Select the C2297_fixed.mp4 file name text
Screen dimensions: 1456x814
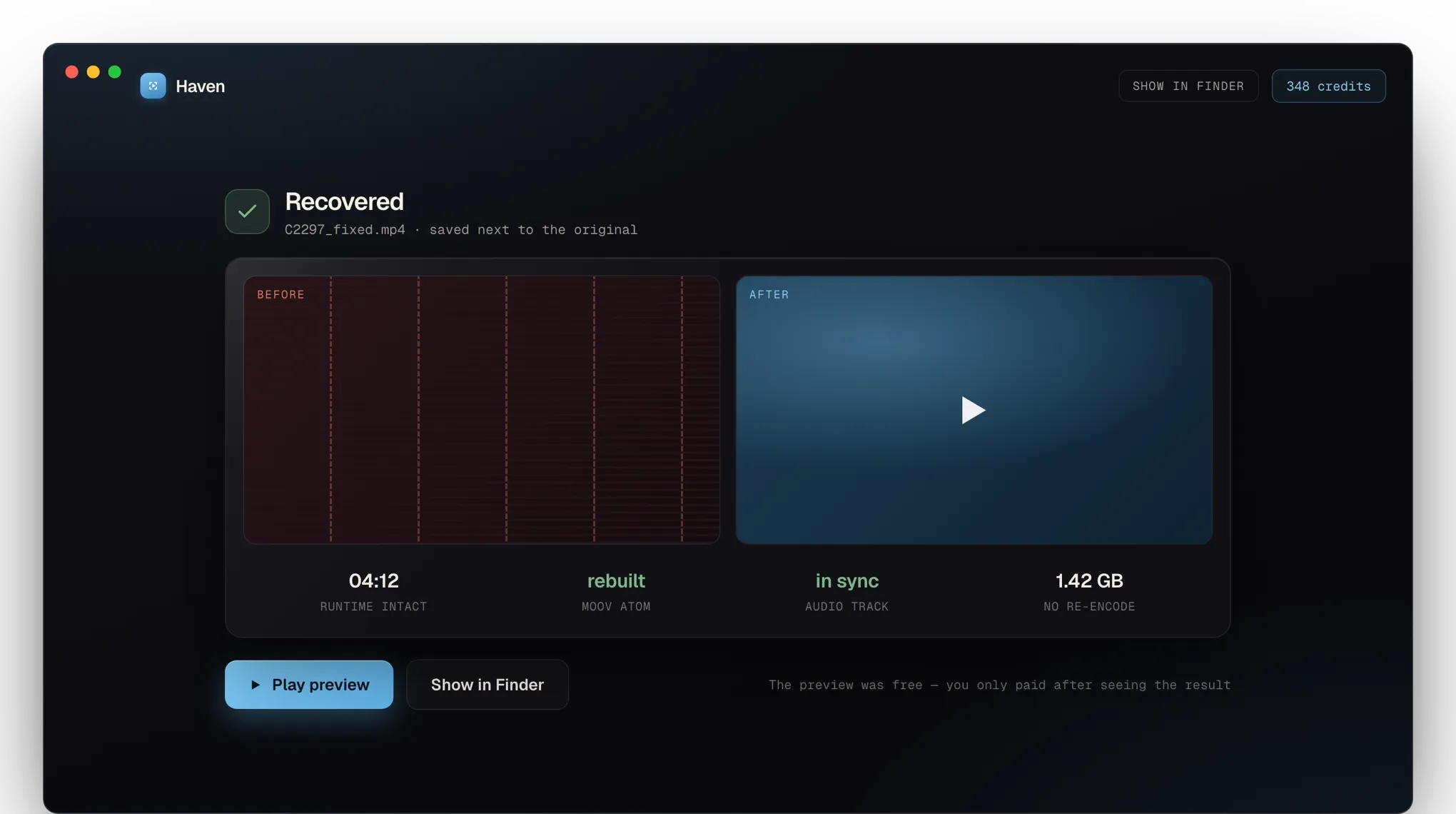pos(345,230)
